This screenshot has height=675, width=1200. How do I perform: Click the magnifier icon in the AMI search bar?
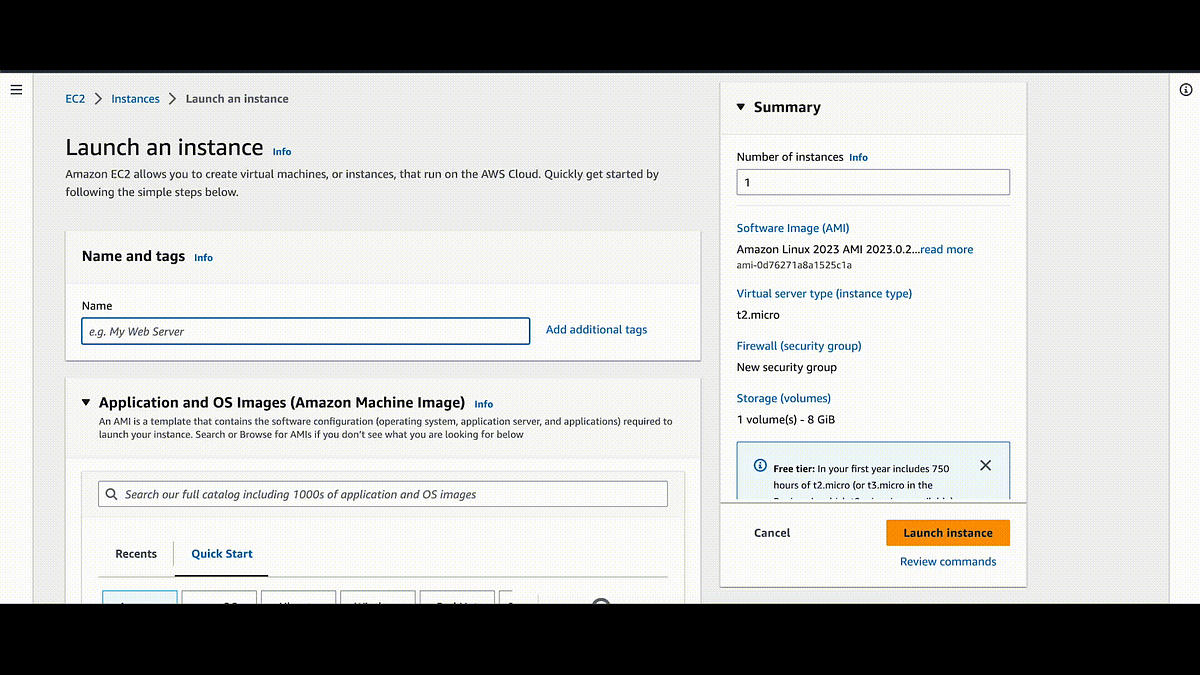tap(111, 493)
